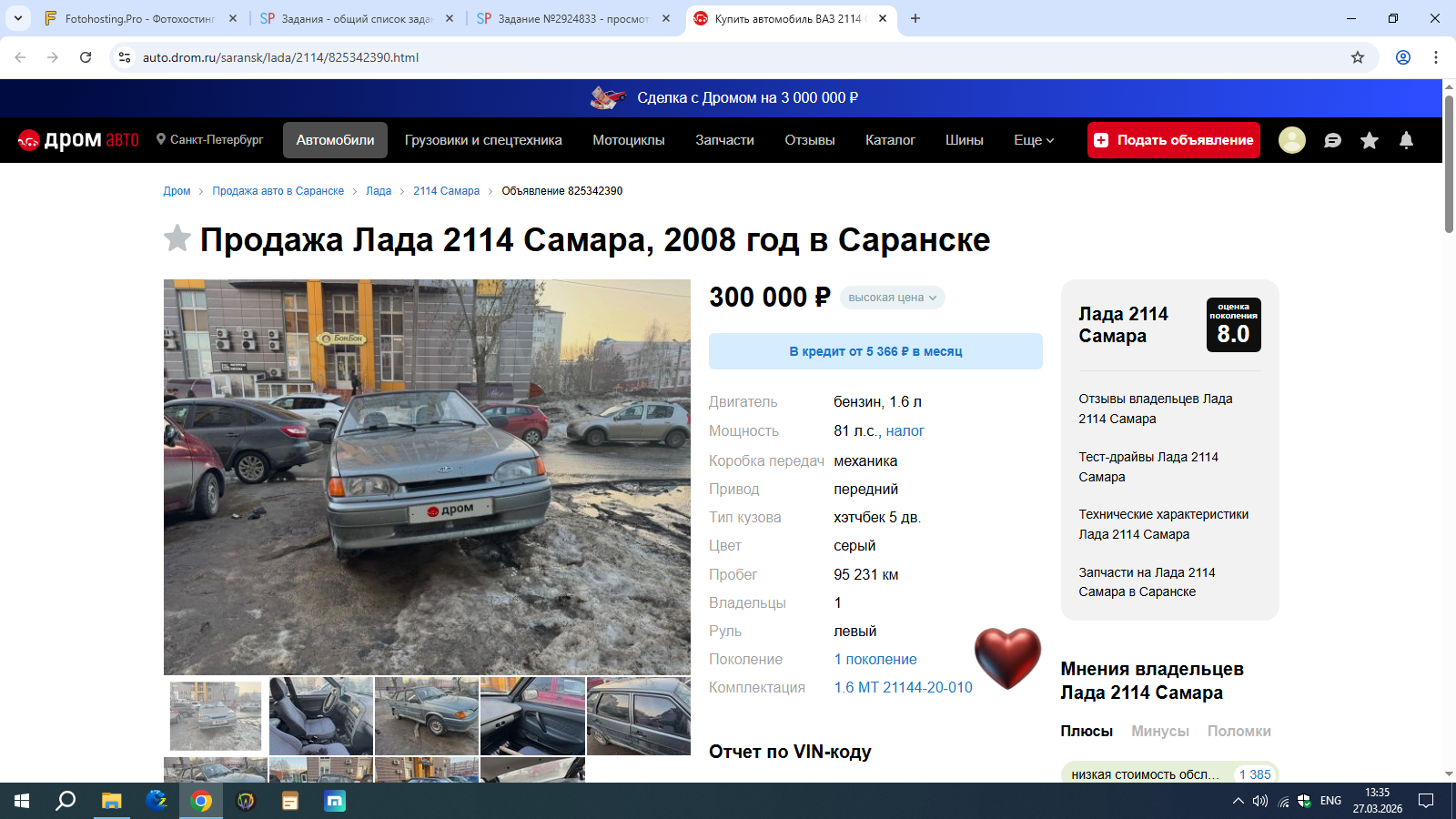Expand the tab search dropdown arrow

pyautogui.click(x=18, y=18)
